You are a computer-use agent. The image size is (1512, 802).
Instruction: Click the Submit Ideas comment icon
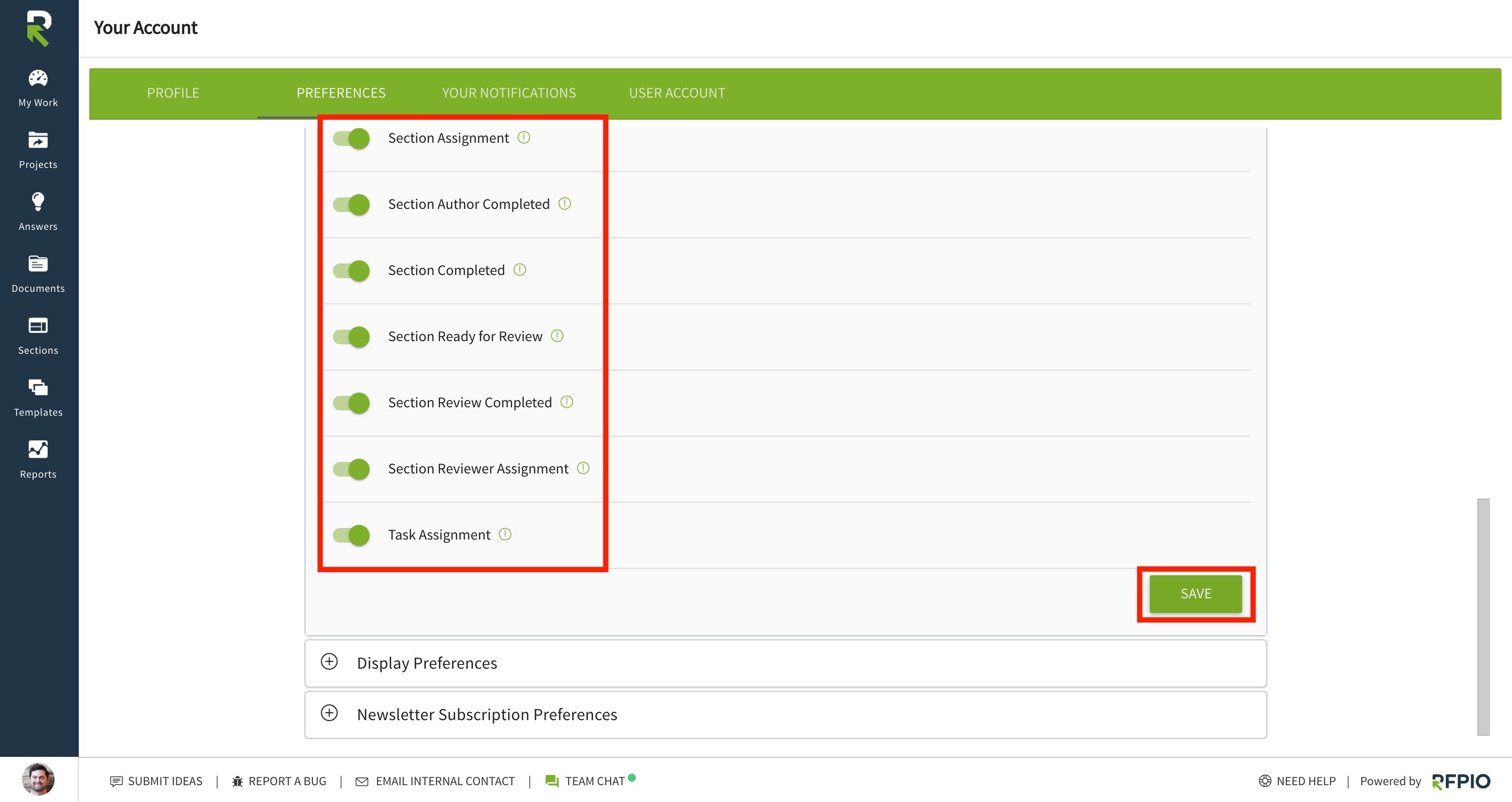pos(116,781)
